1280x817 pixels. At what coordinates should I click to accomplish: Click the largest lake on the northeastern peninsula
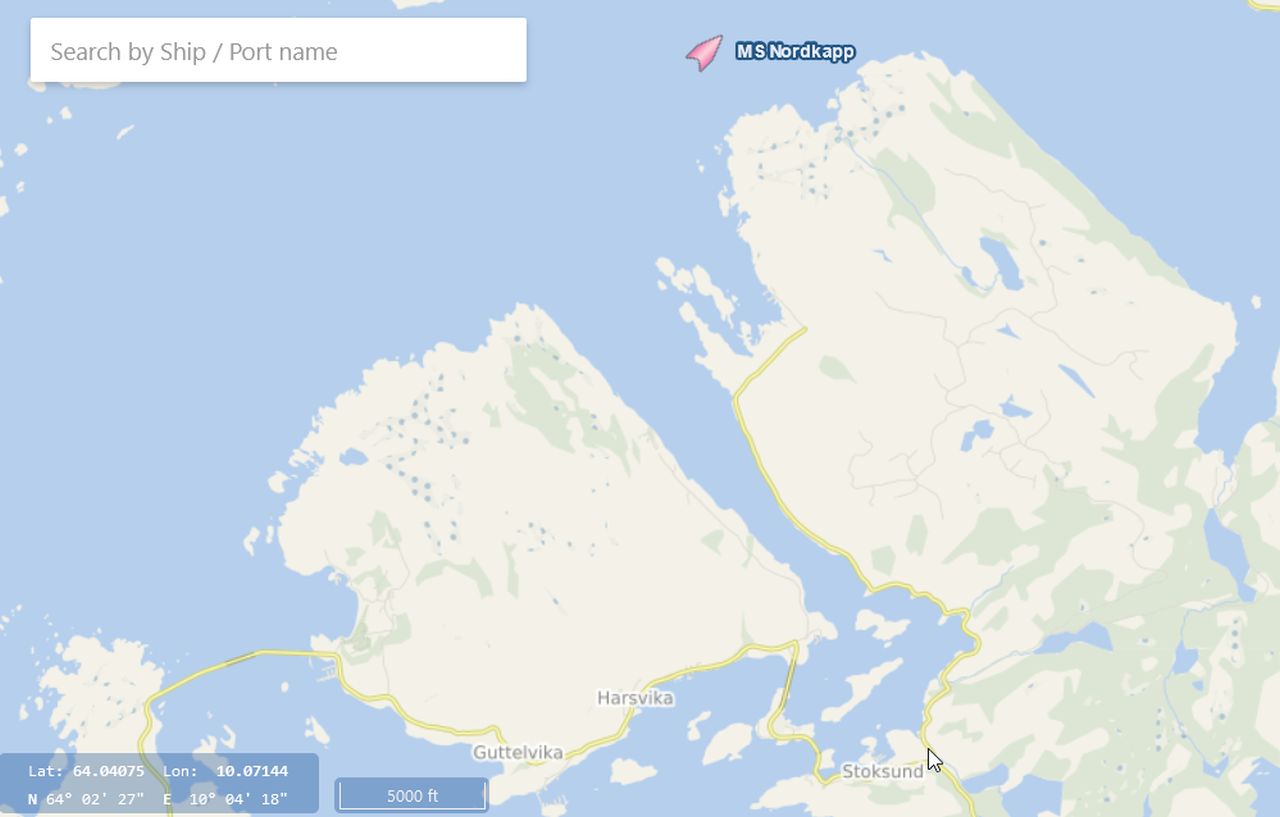click(1001, 262)
